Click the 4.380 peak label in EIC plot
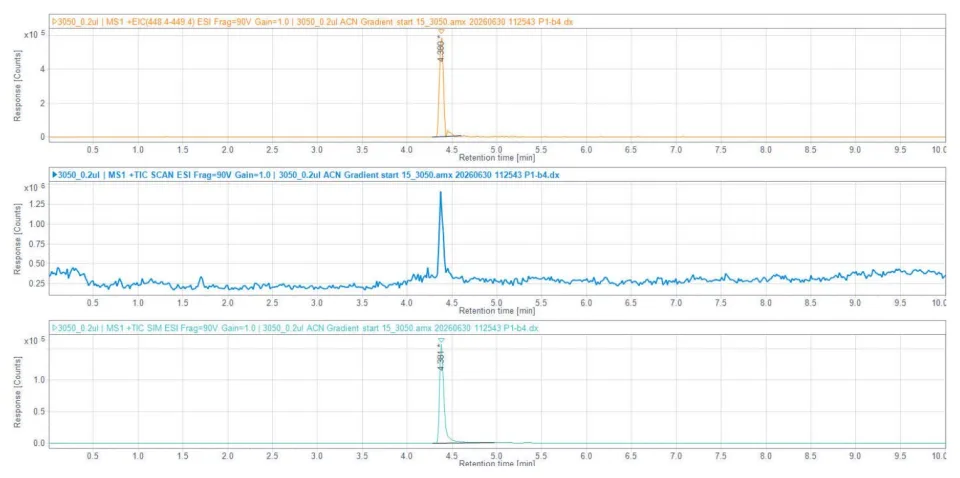The width and height of the screenshot is (960, 478). (x=441, y=49)
